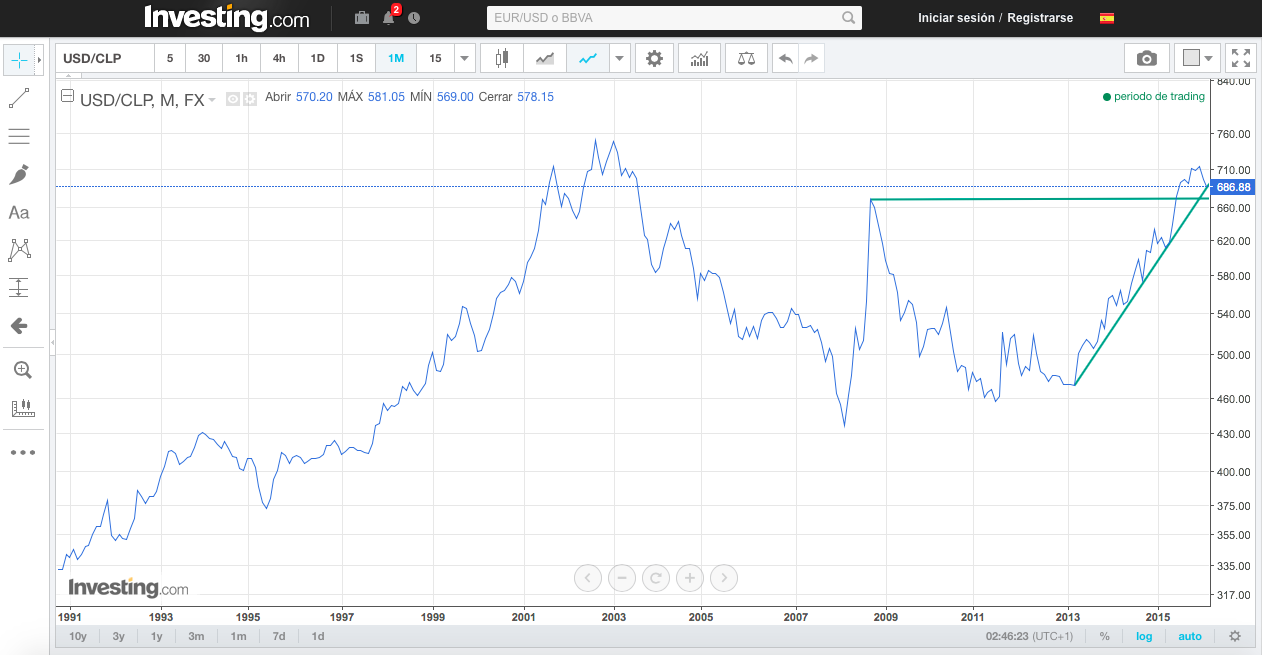Open the compare symbols scale icon
Screen dimensions: 1262x655
click(747, 59)
